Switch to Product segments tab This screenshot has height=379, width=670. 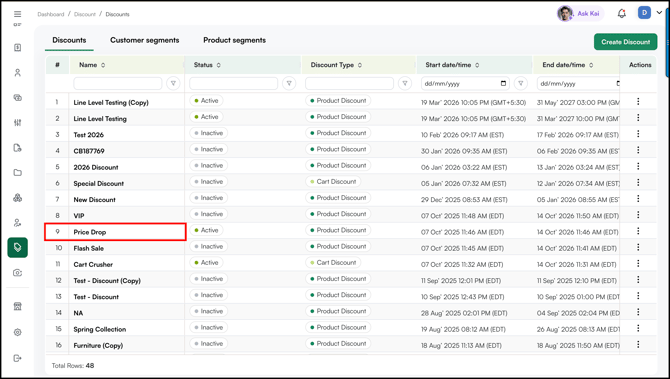234,40
